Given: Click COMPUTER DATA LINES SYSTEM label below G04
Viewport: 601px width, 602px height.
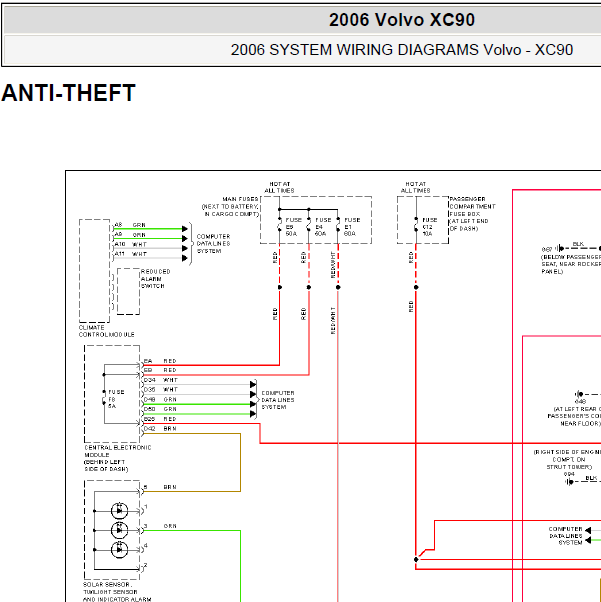Looking at the screenshot, I should (566, 536).
